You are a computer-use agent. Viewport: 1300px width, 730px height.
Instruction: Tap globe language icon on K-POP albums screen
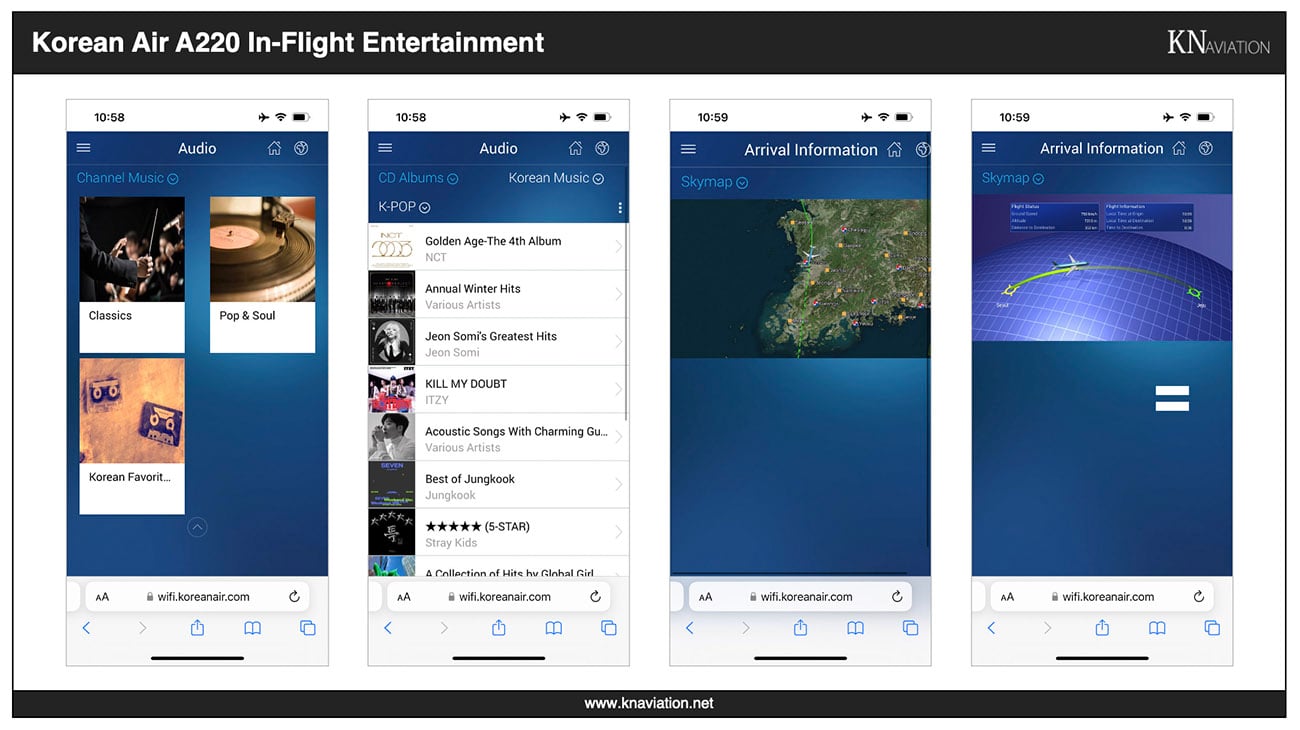click(x=602, y=148)
